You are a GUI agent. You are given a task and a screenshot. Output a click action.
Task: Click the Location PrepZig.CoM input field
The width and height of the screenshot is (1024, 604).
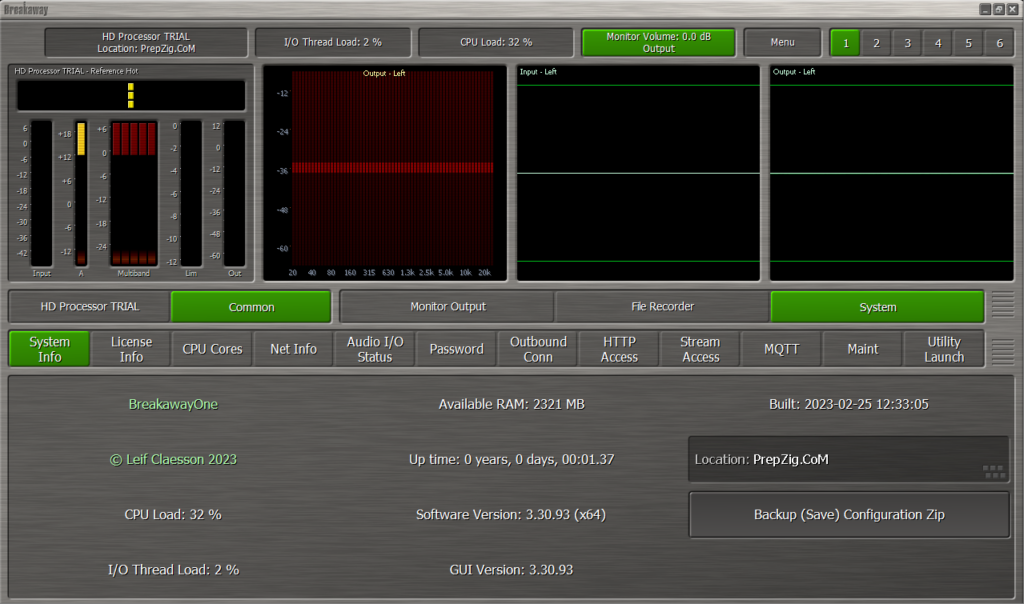click(849, 459)
